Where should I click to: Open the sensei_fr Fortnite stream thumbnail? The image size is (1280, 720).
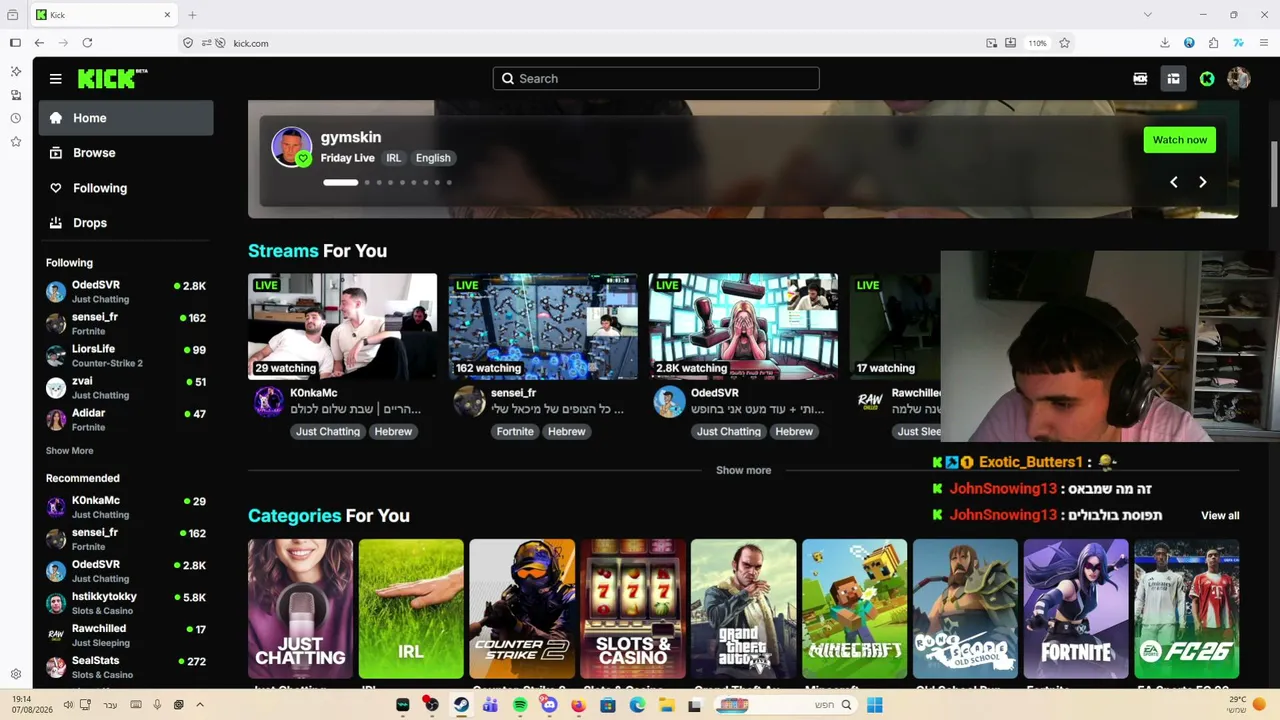pyautogui.click(x=543, y=326)
